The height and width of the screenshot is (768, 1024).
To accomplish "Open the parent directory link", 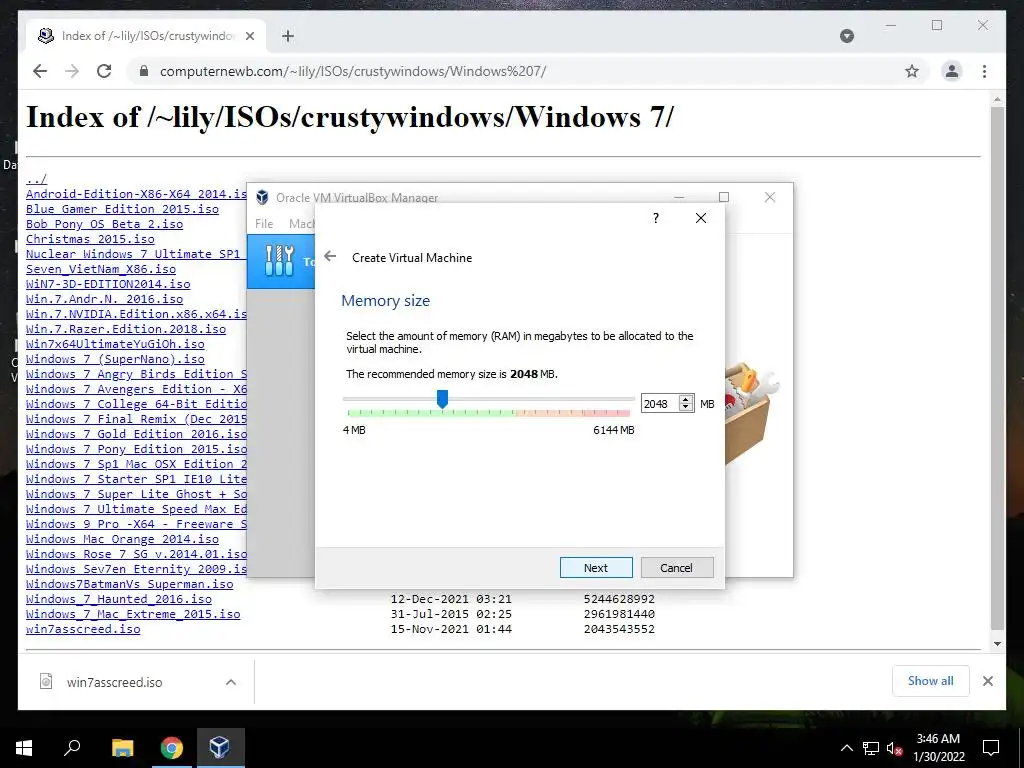I will pos(37,179).
